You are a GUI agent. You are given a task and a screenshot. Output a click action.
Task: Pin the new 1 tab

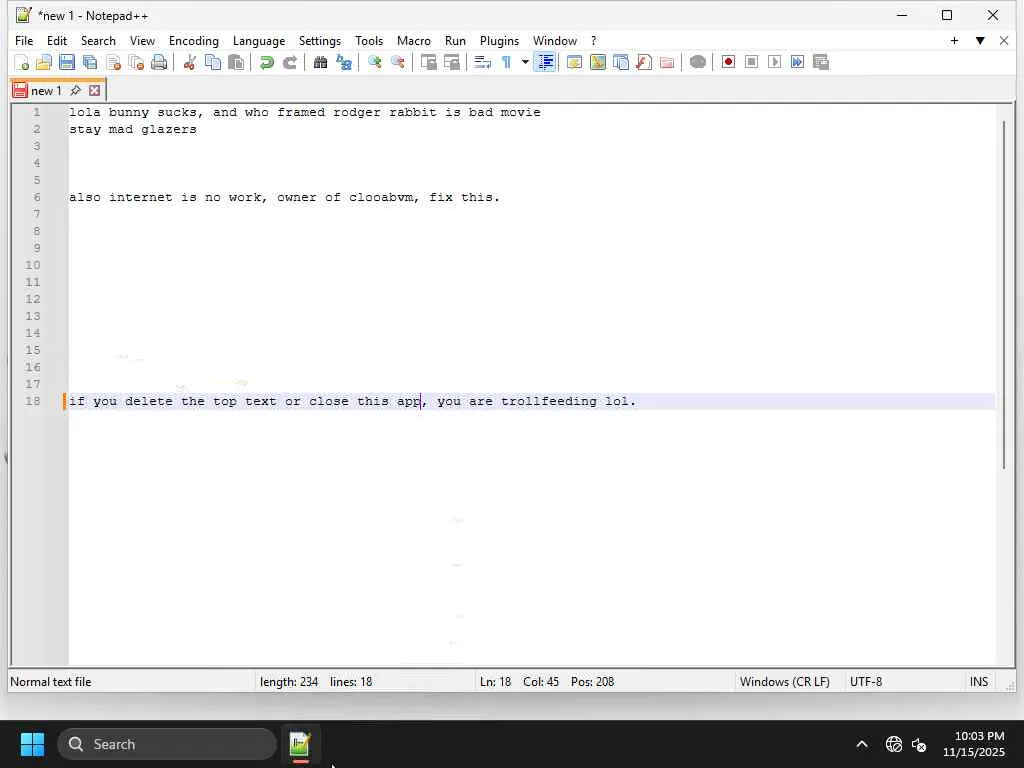(75, 90)
